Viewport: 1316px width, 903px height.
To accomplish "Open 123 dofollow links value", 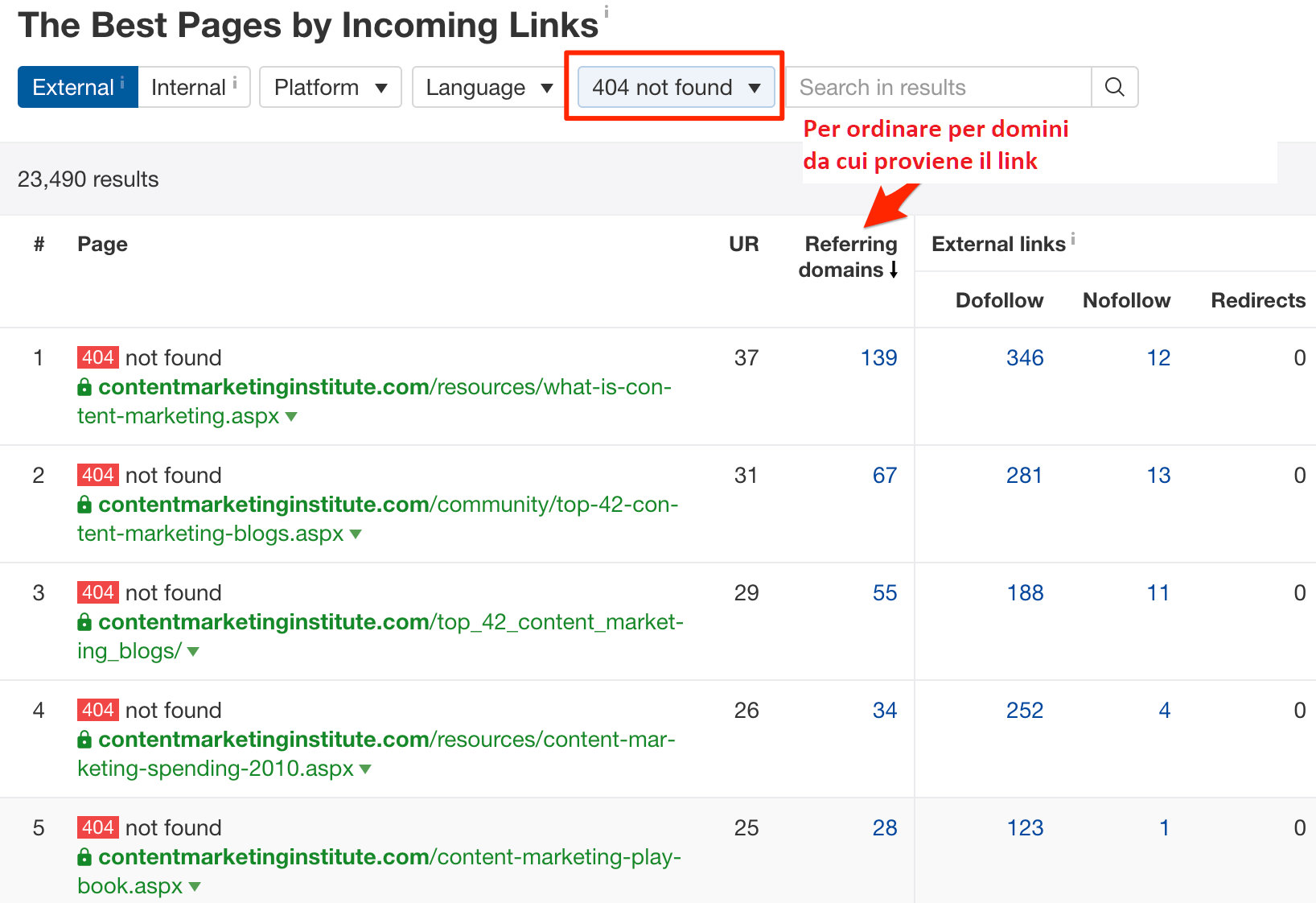I will coord(1025,828).
